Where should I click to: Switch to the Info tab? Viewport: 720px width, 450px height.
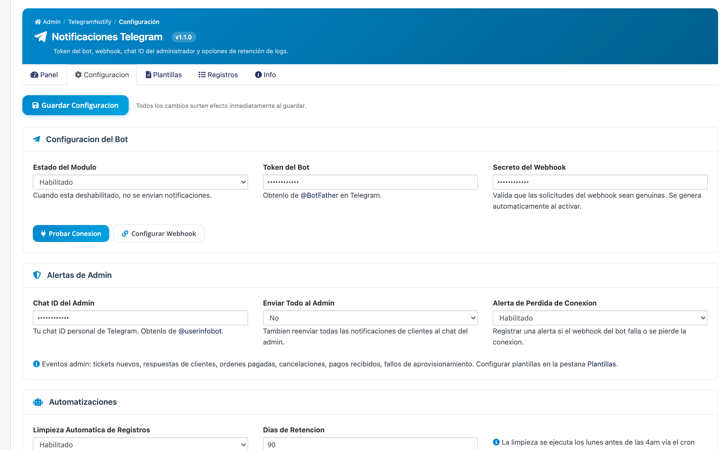pos(265,74)
